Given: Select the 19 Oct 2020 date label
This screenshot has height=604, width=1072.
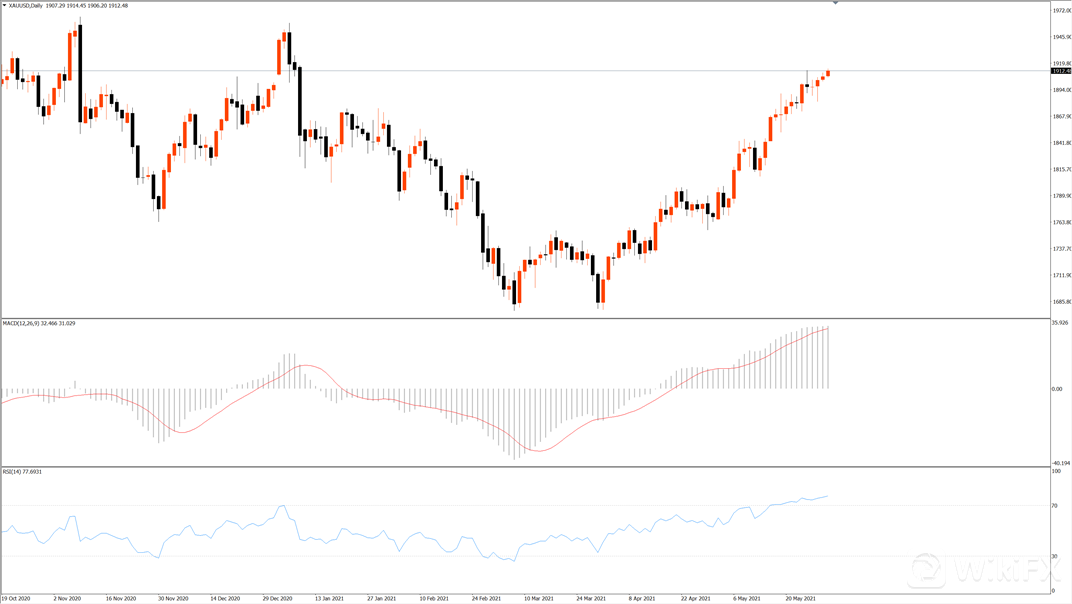Looking at the screenshot, I should coord(17,598).
